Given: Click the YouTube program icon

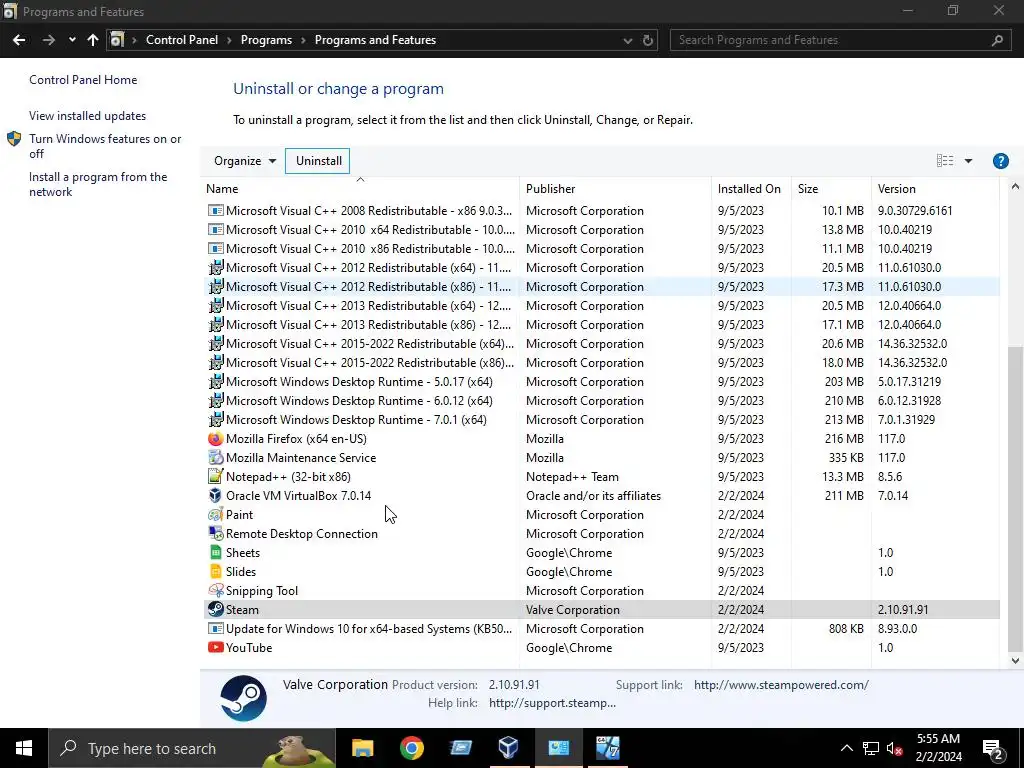Looking at the screenshot, I should point(216,647).
